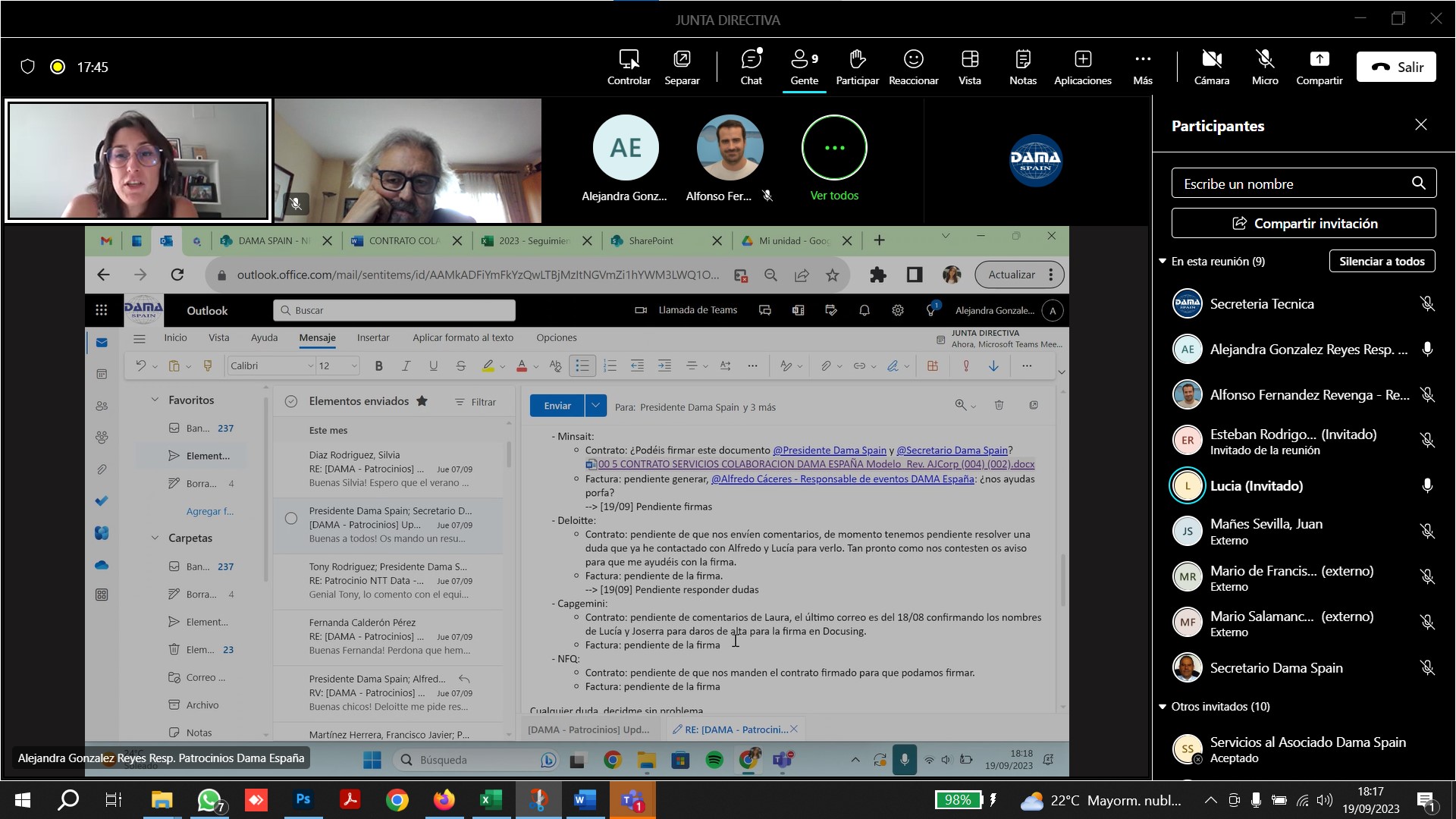Select the Mensaje ribbon tab
The width and height of the screenshot is (1456, 819).
point(317,337)
